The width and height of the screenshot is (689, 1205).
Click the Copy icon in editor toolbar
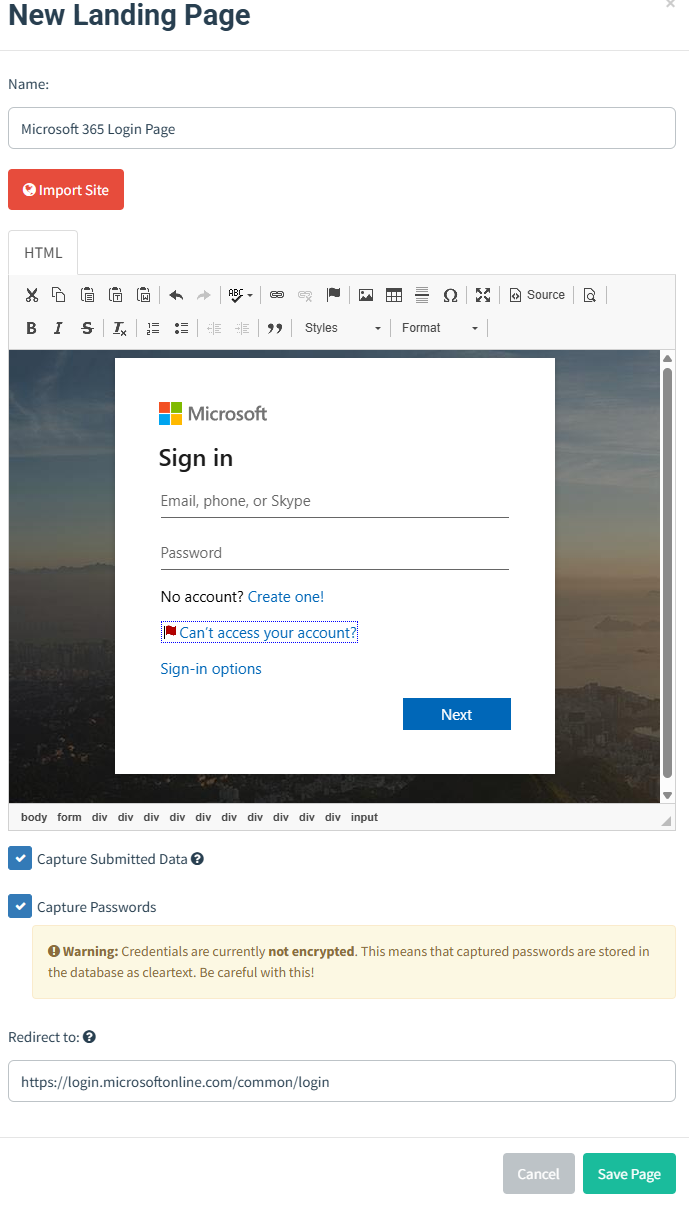[59, 295]
